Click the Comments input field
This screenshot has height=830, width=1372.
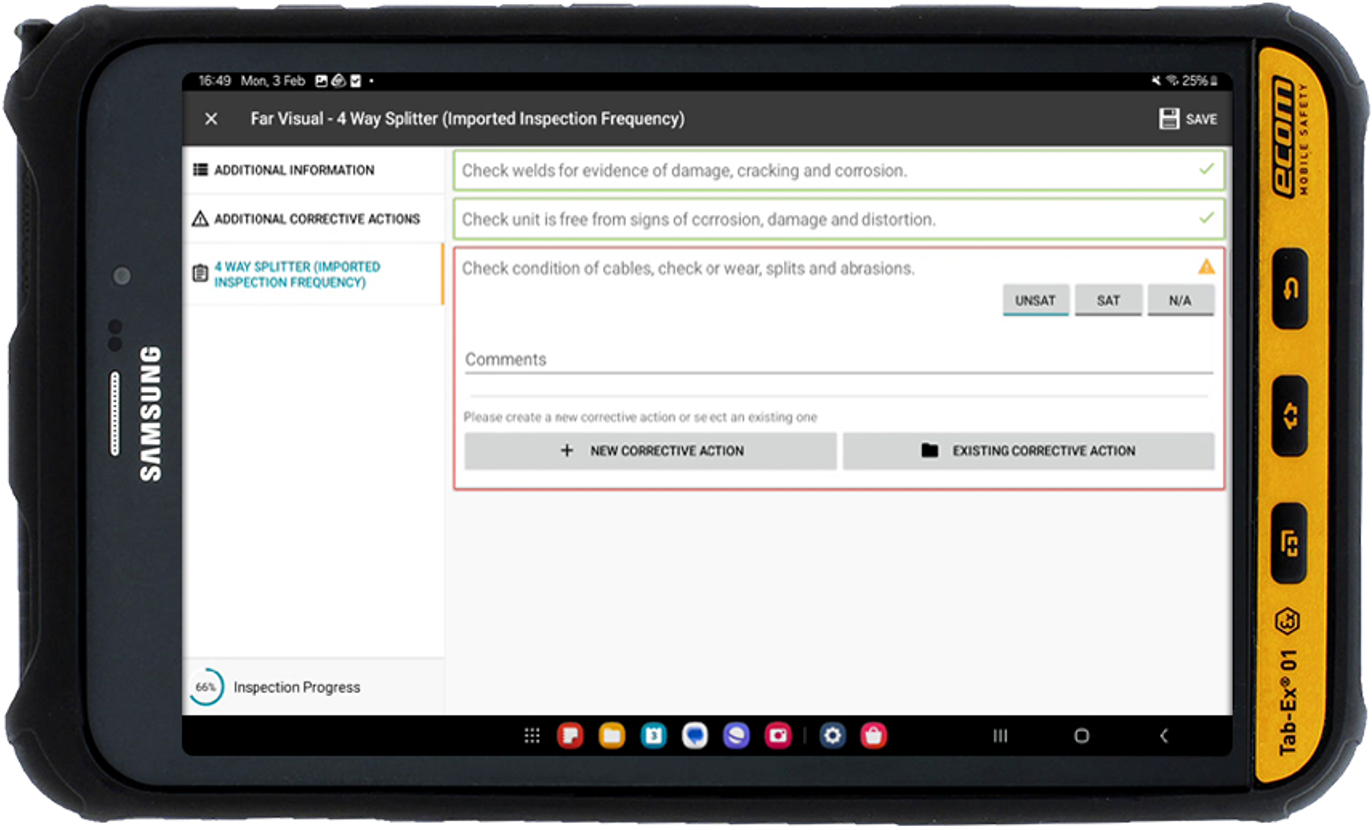tap(839, 359)
